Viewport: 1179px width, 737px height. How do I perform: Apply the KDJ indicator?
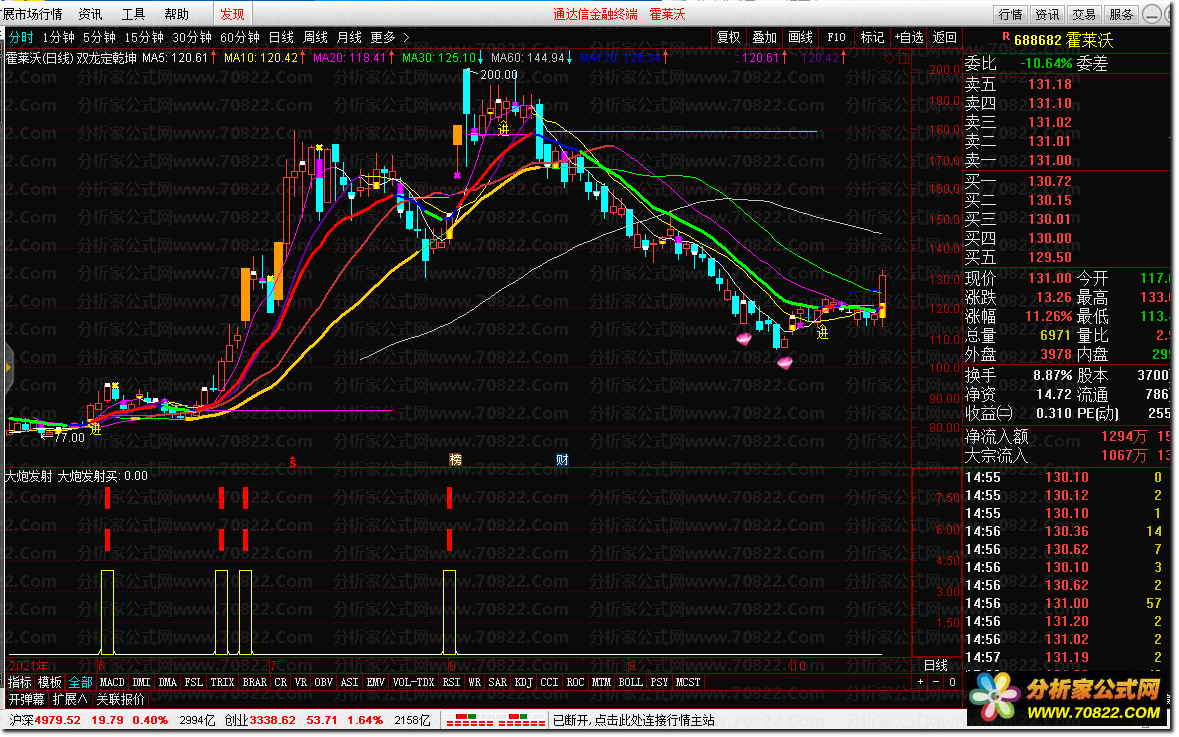click(x=523, y=682)
